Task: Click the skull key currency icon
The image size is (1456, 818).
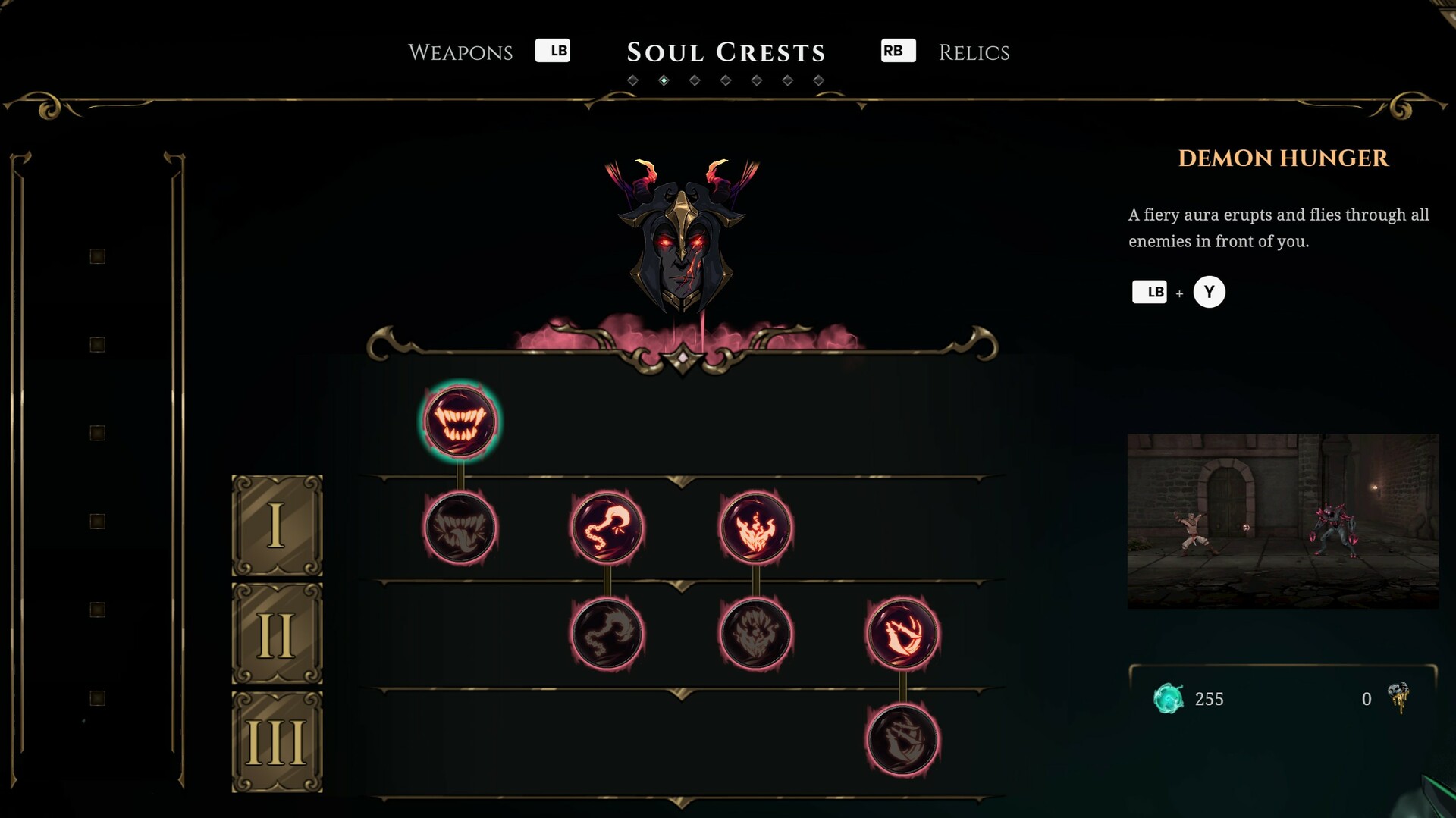Action: (1398, 697)
